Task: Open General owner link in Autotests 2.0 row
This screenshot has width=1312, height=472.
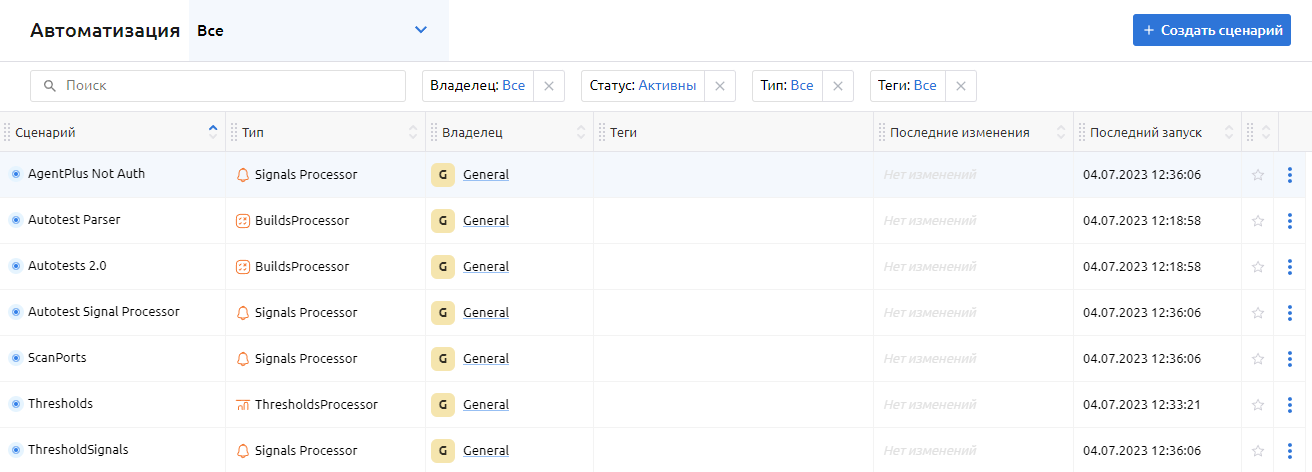Action: coord(486,267)
